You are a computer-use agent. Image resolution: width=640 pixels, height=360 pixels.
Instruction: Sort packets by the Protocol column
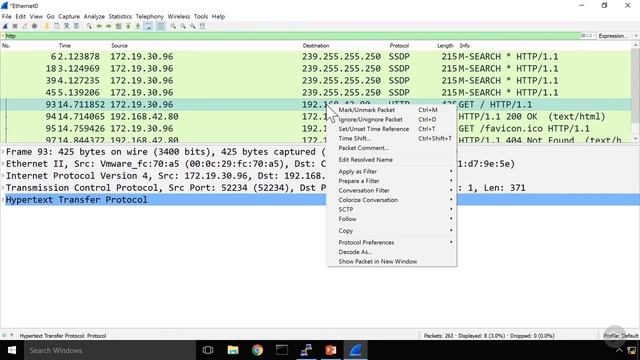tap(399, 46)
